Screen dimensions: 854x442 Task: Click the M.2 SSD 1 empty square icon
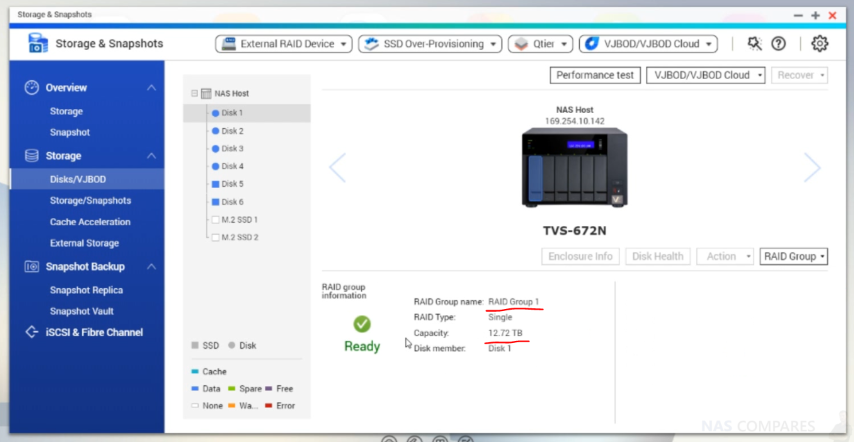(x=215, y=220)
